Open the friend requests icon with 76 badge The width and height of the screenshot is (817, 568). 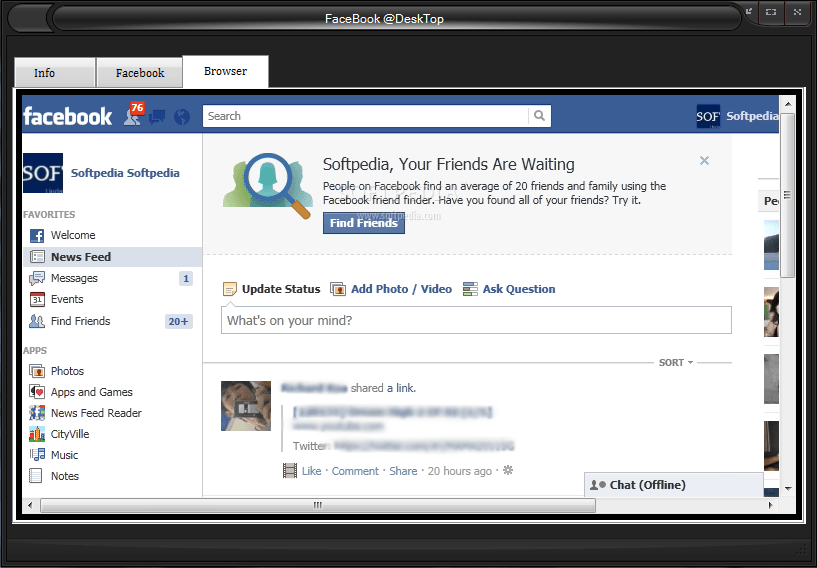pyautogui.click(x=133, y=114)
